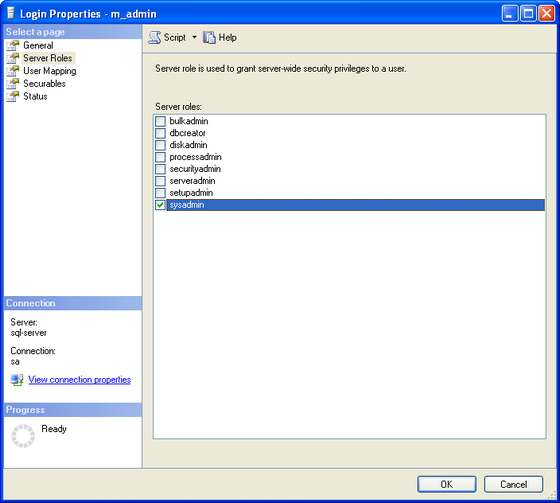Screen dimensions: 560x503
Task: Click the Script toolbar icon
Action: click(155, 38)
